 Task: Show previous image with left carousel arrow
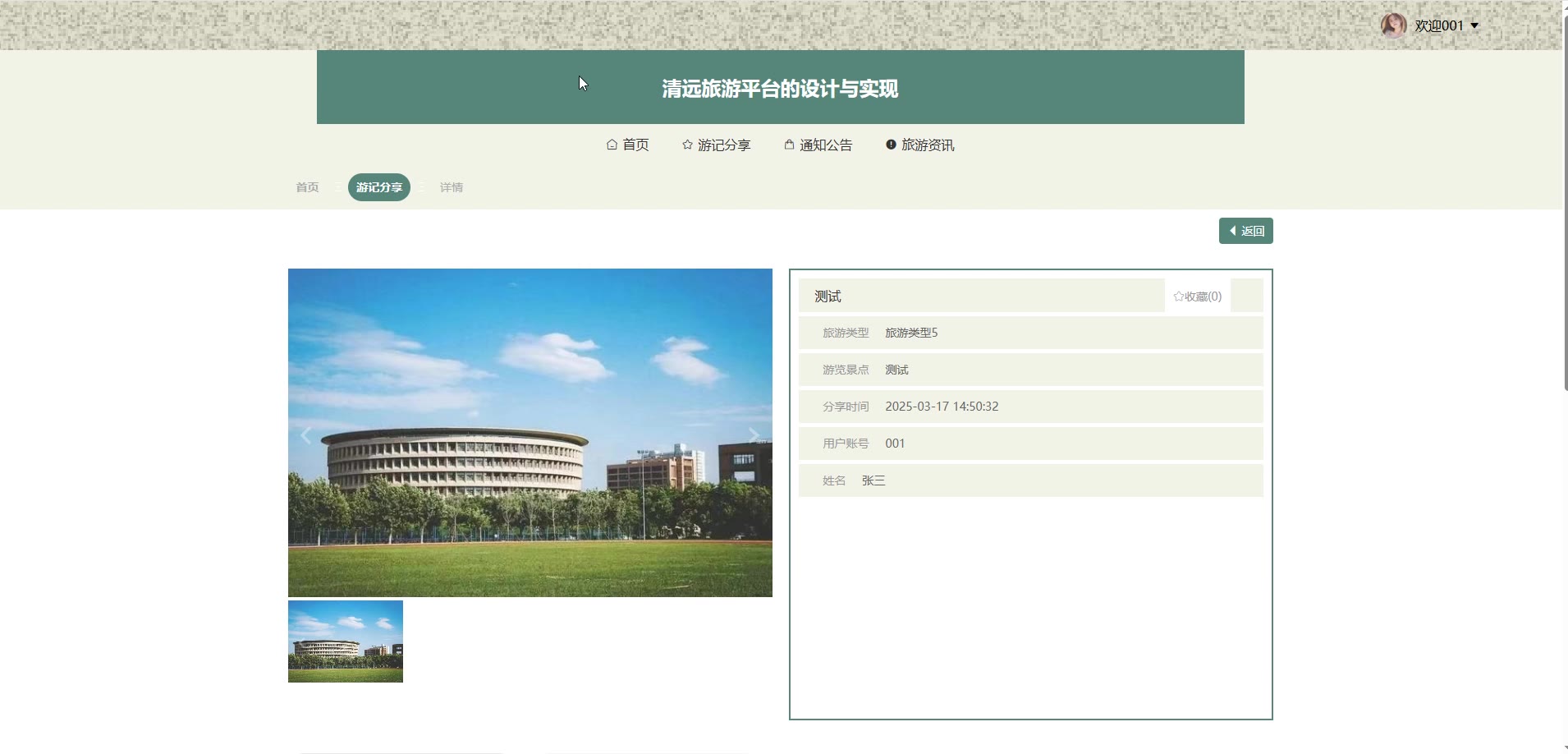coord(306,435)
